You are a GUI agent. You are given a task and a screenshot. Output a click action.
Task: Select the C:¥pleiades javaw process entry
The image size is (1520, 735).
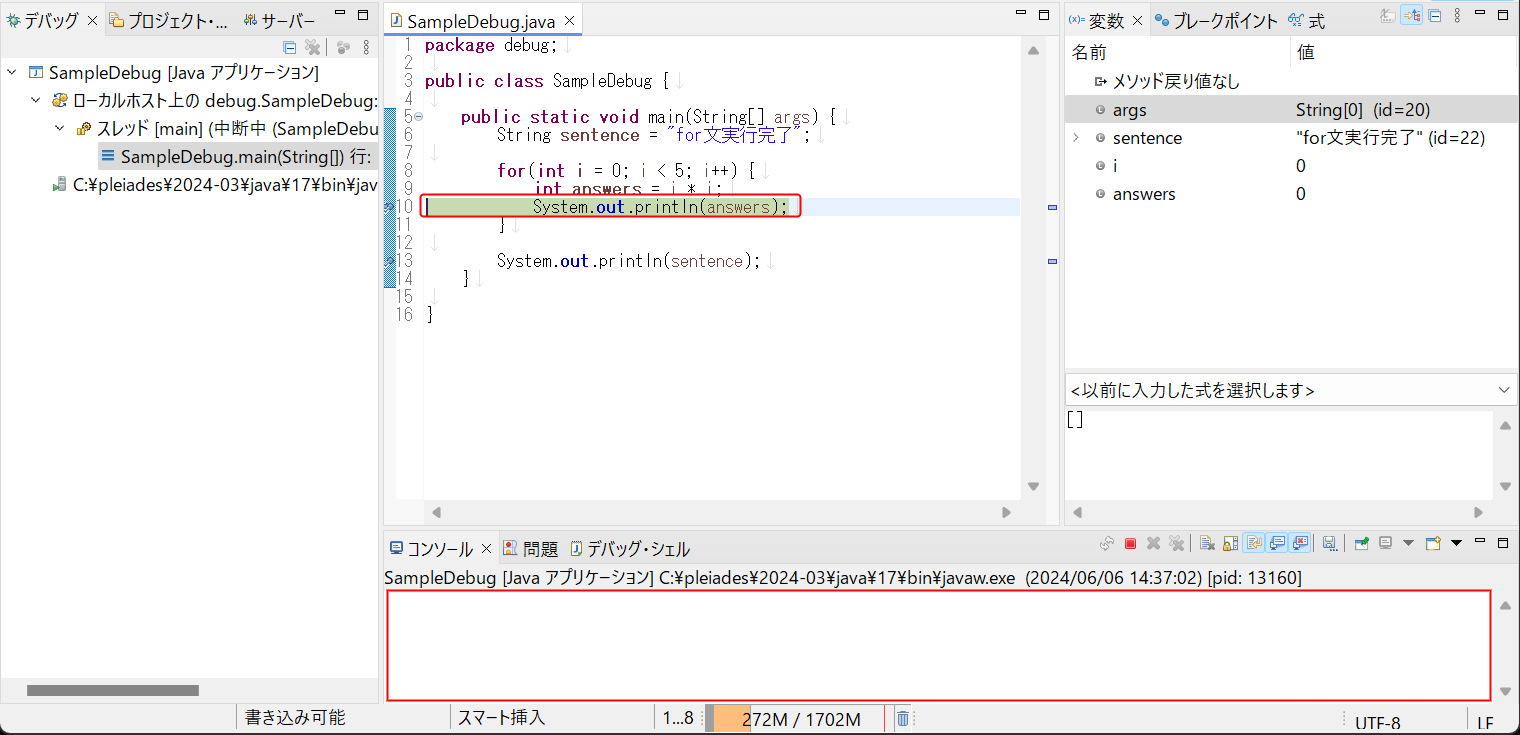coord(215,185)
